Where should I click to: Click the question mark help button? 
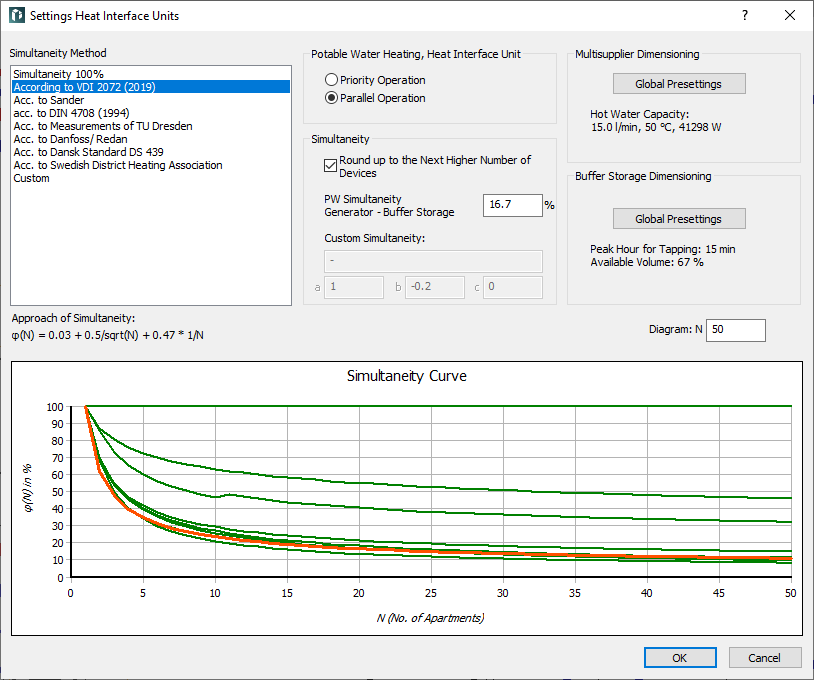pyautogui.click(x=745, y=15)
